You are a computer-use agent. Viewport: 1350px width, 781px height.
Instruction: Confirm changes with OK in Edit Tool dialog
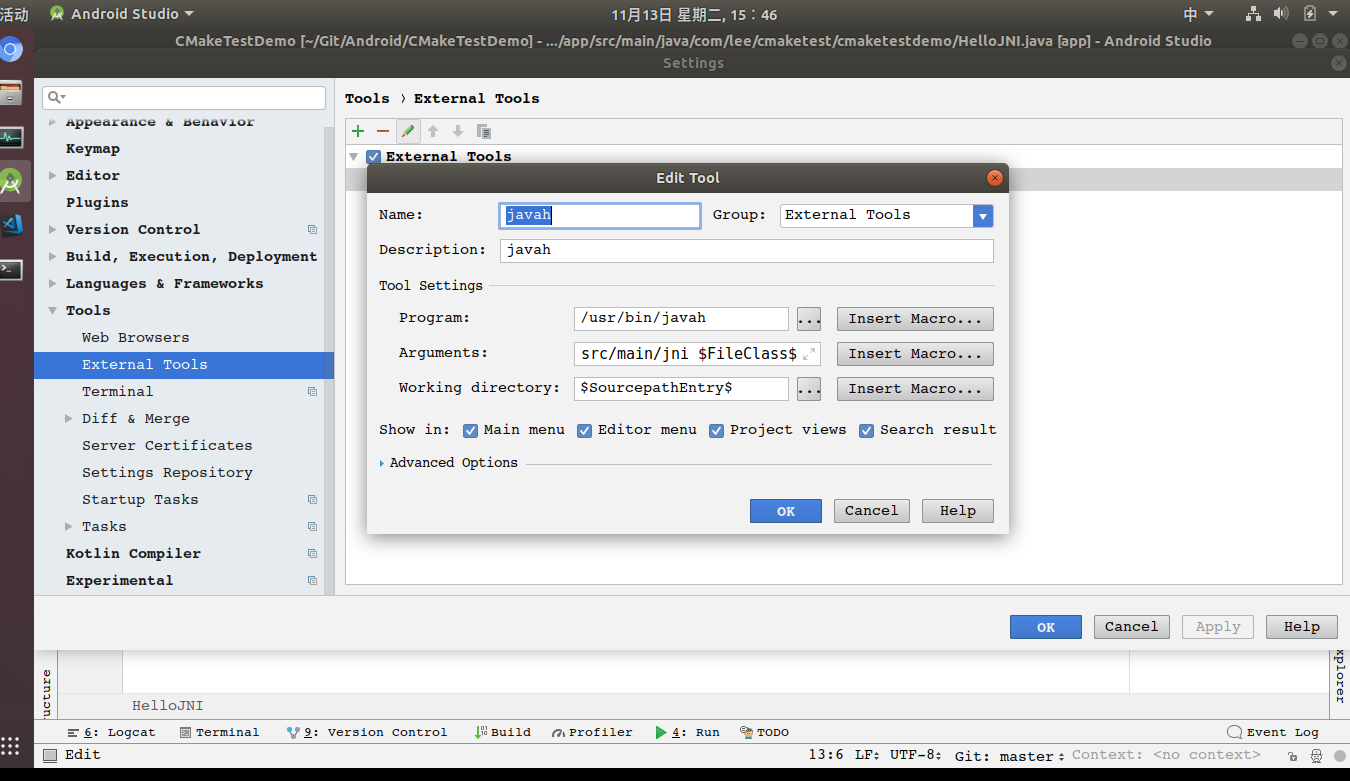click(x=785, y=510)
